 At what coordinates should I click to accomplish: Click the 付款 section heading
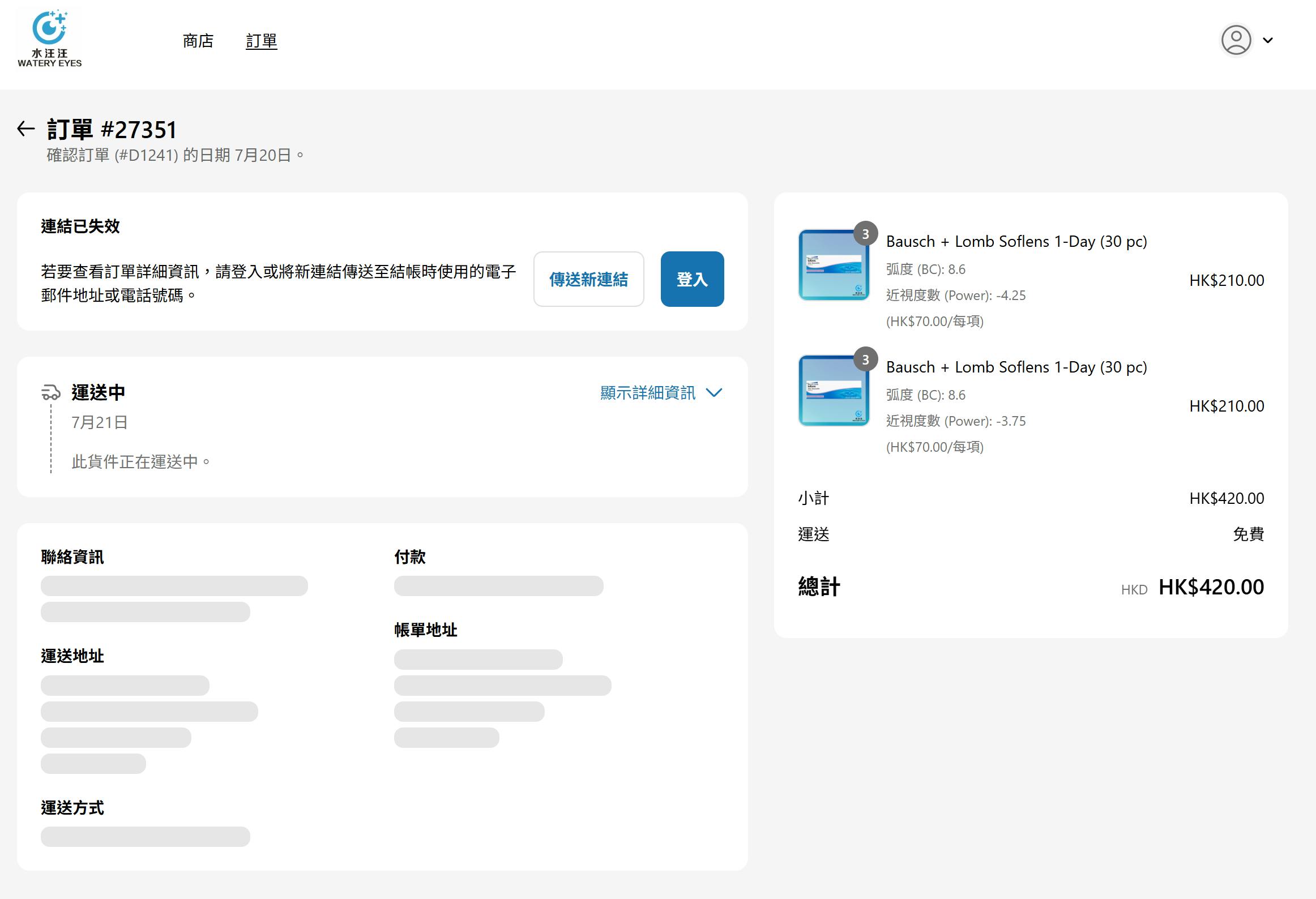410,557
